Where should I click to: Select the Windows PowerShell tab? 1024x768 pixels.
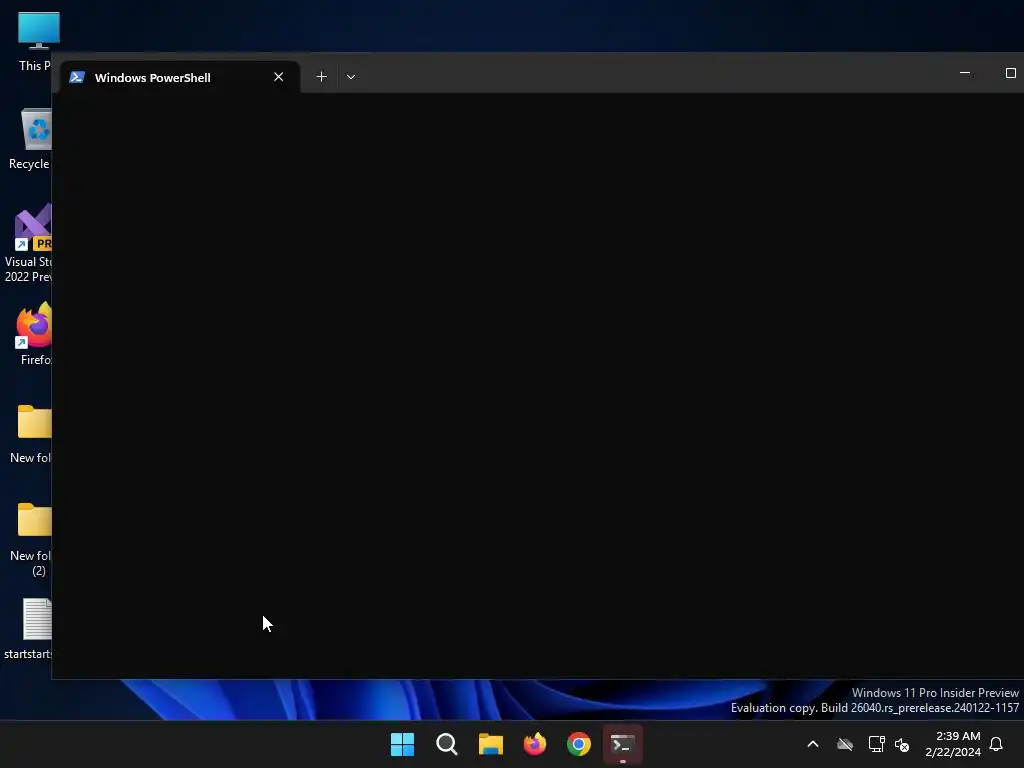[180, 77]
